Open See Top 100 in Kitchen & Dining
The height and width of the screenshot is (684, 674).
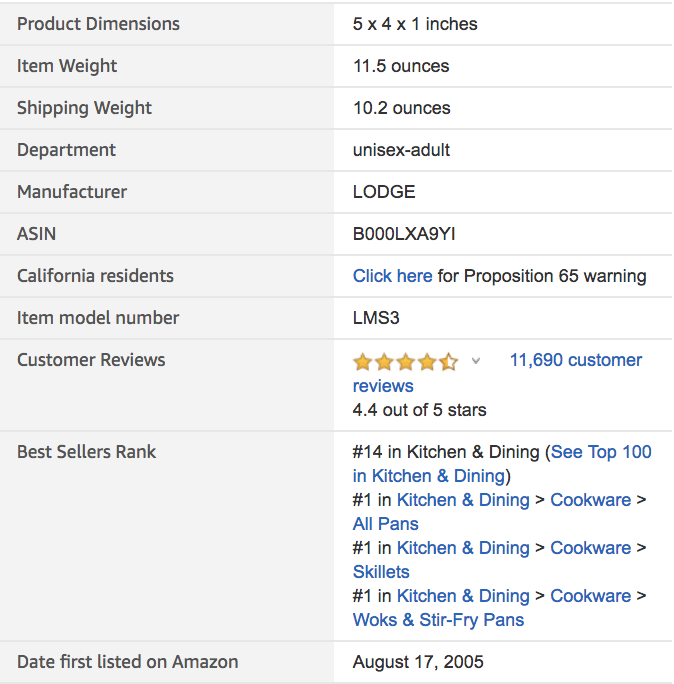click(600, 452)
